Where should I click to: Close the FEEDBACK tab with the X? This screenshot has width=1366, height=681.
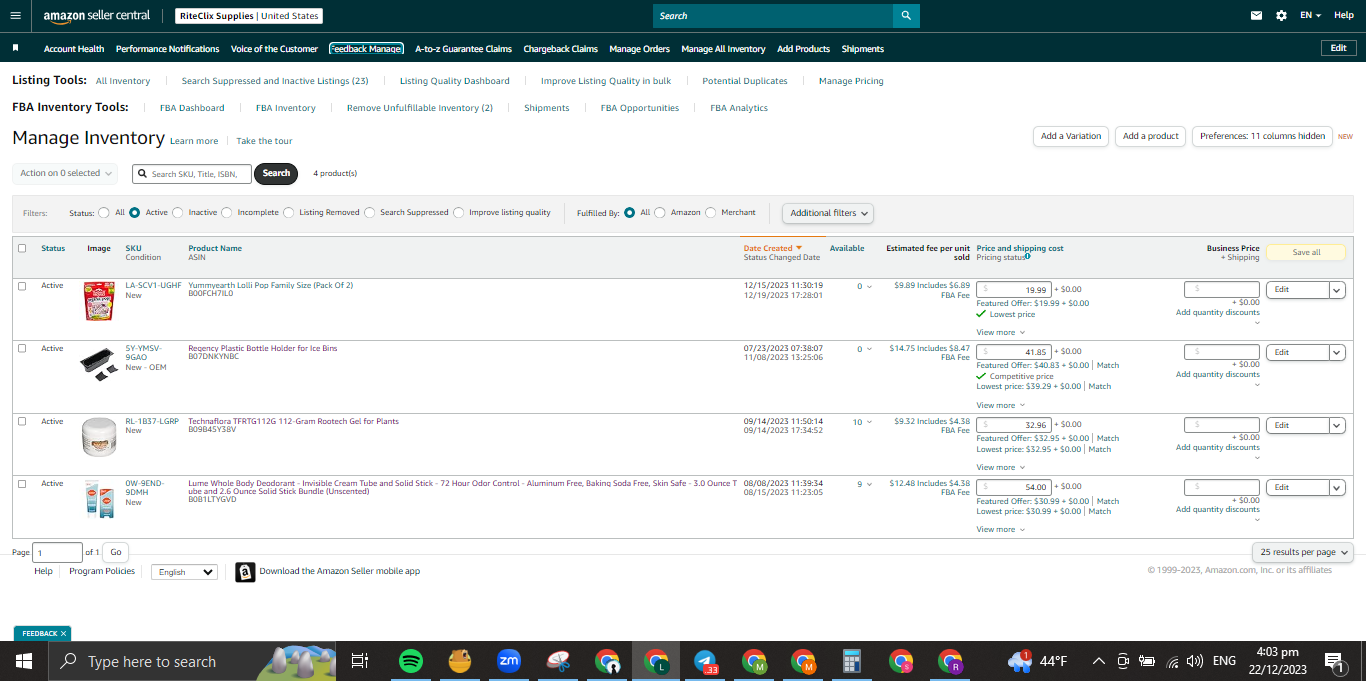point(63,633)
